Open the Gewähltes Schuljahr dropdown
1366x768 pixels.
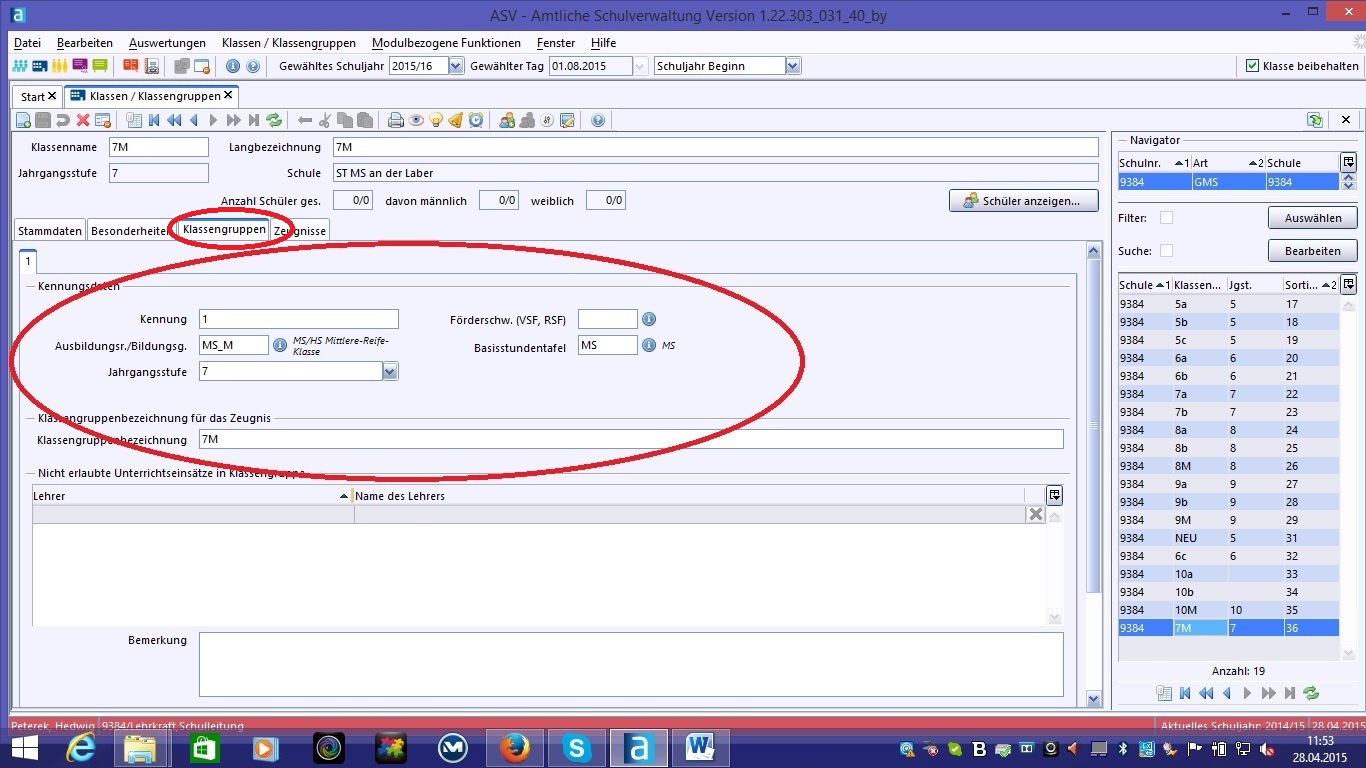[x=456, y=66]
